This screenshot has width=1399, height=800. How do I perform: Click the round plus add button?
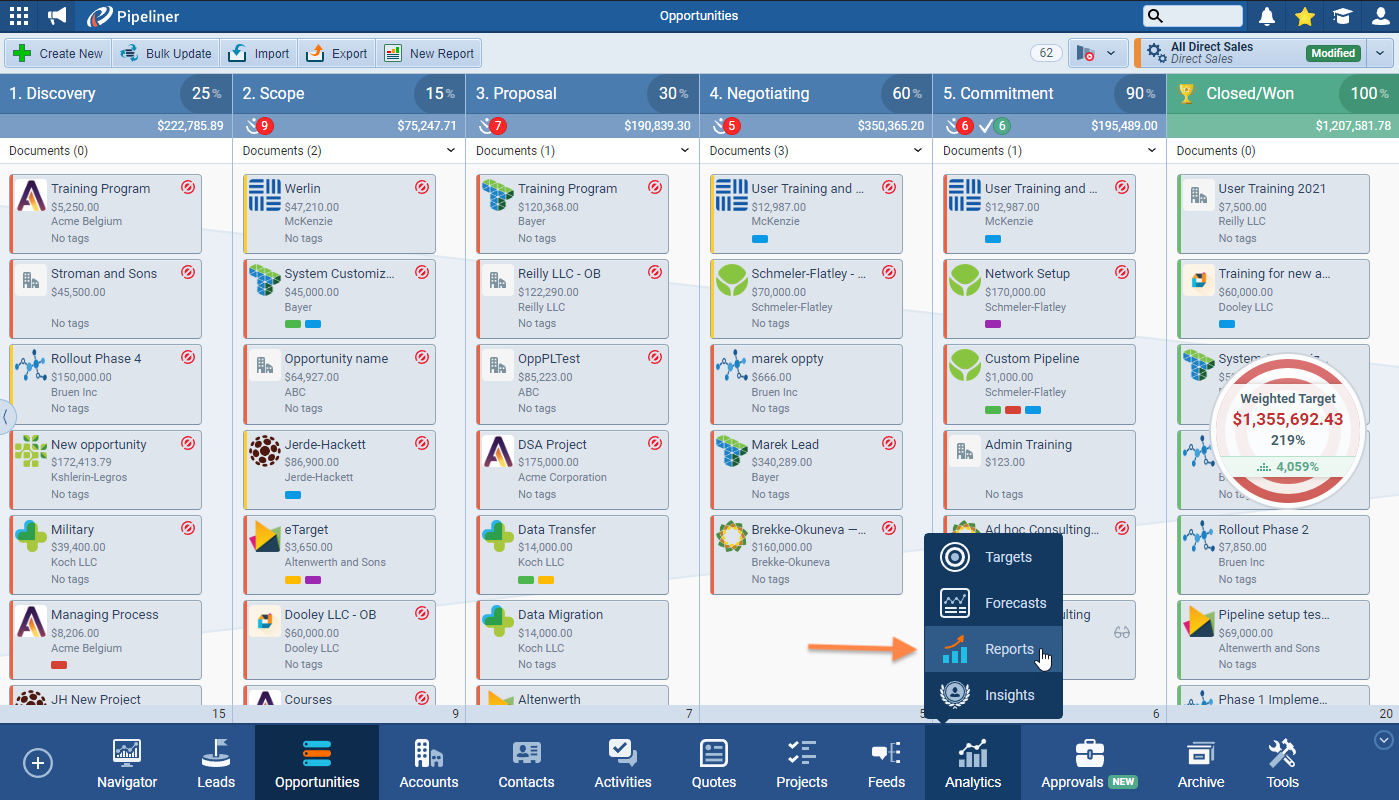[x=38, y=763]
